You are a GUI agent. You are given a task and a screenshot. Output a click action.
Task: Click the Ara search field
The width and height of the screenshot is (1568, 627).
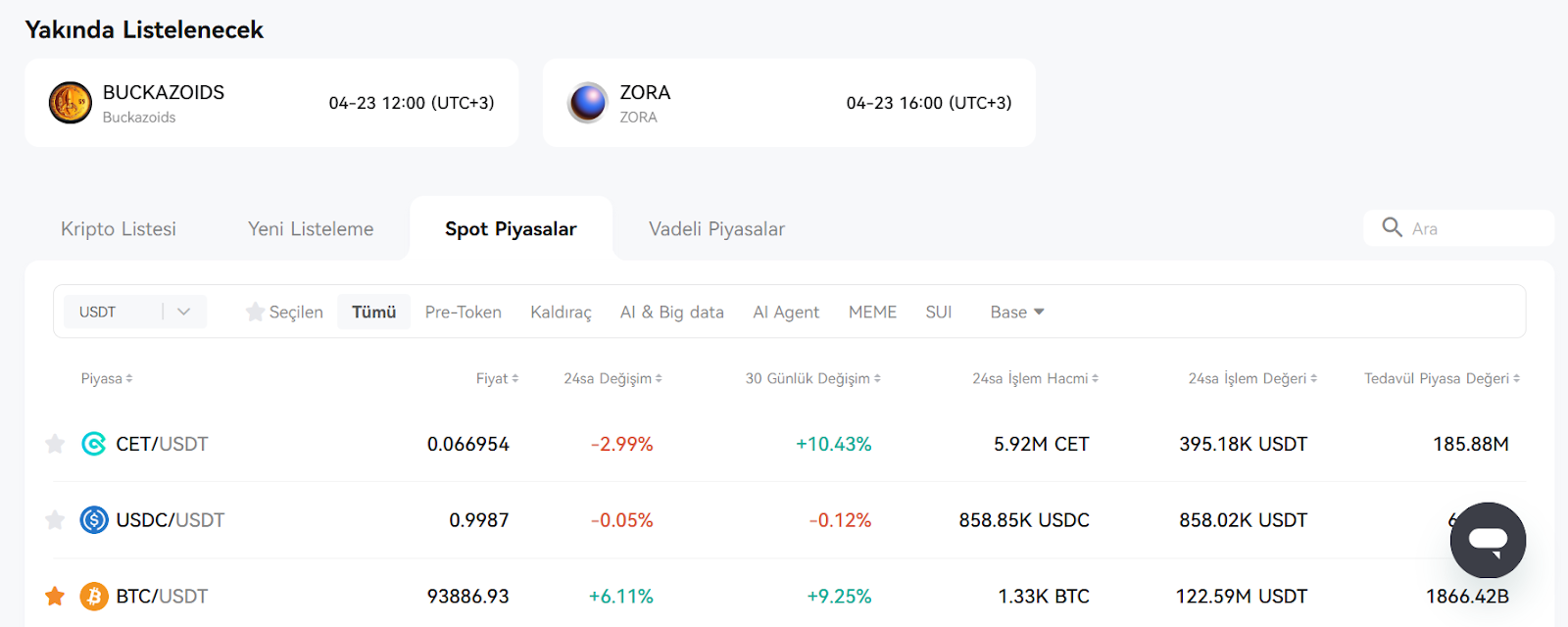[x=1458, y=228]
